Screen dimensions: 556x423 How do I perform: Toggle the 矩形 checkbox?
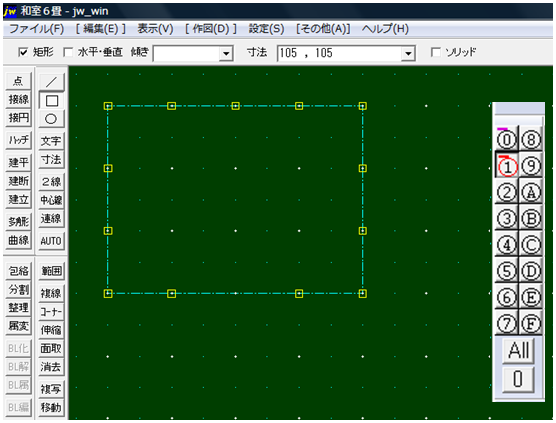[x=23, y=52]
